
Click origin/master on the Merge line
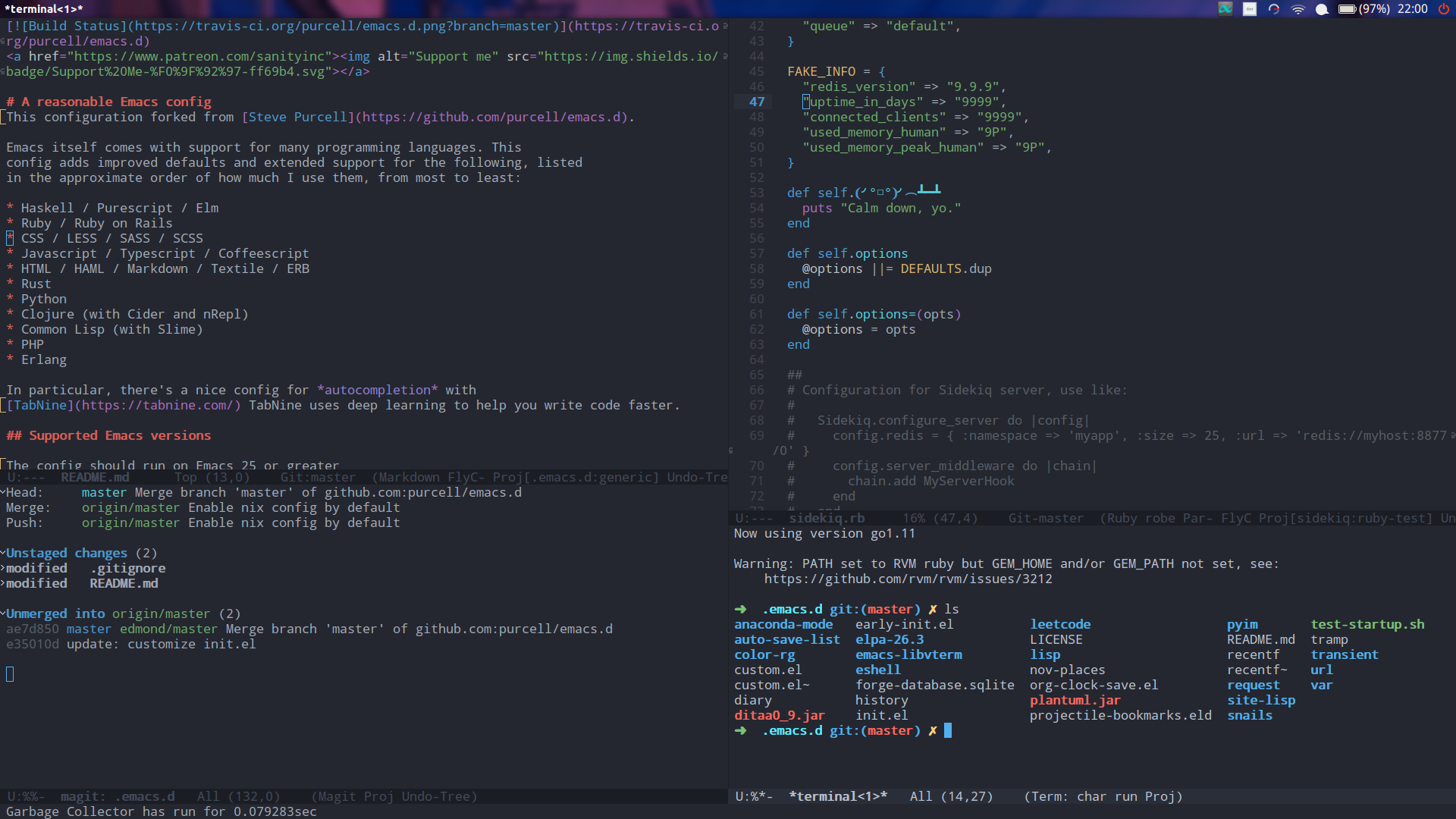click(131, 507)
